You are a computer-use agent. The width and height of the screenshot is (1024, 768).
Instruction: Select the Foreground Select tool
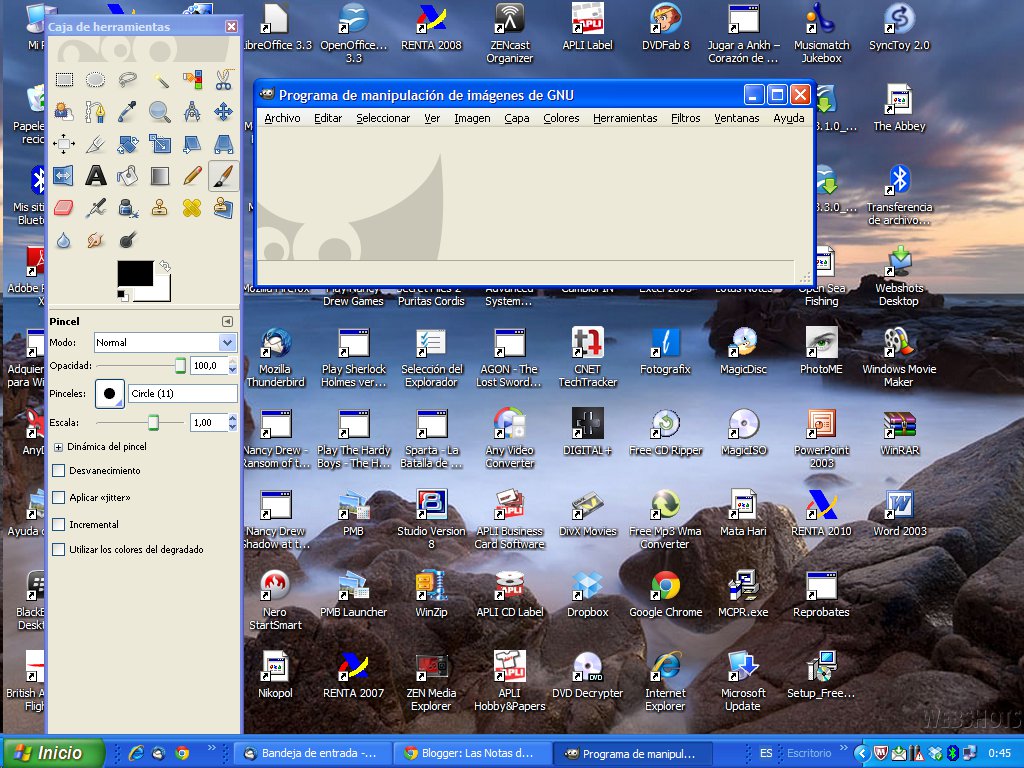pyautogui.click(x=64, y=112)
